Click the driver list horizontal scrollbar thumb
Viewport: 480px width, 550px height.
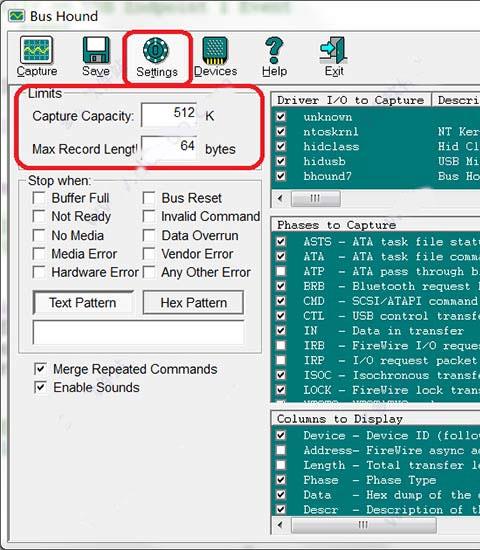coord(316,199)
